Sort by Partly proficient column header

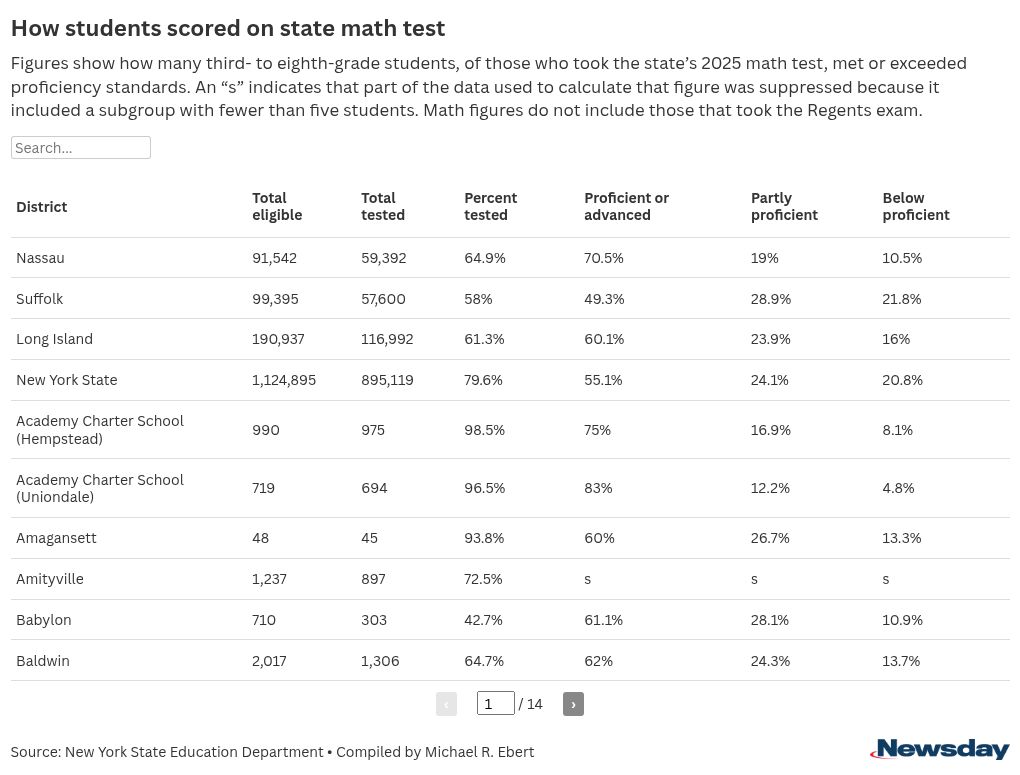tap(784, 206)
